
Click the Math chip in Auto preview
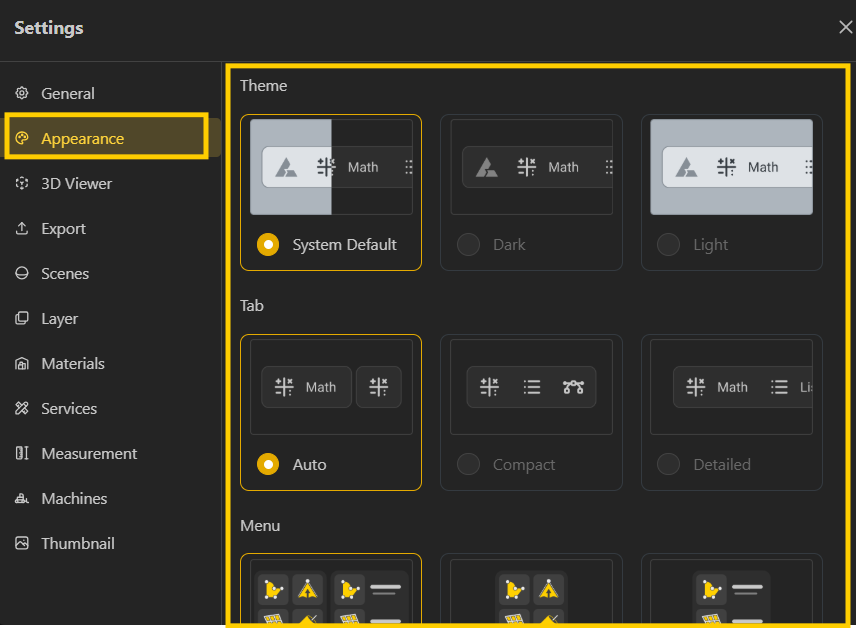[306, 387]
